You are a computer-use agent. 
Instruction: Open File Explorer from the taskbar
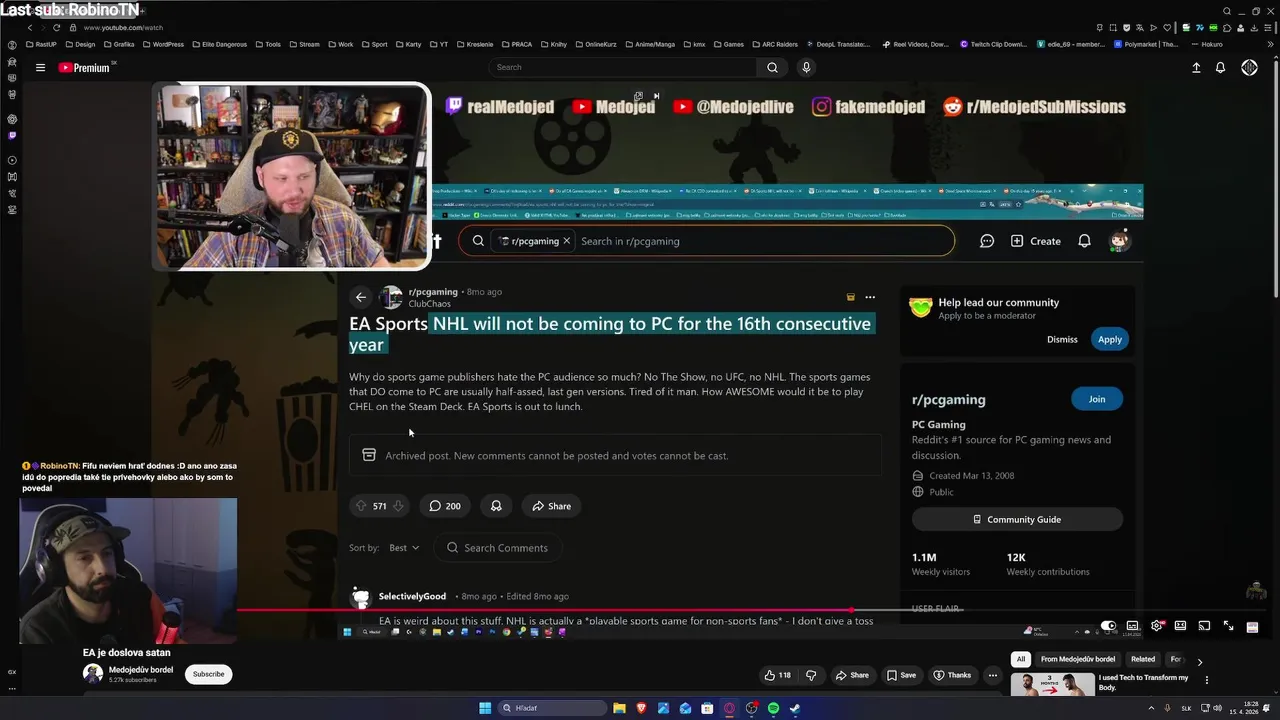(619, 708)
